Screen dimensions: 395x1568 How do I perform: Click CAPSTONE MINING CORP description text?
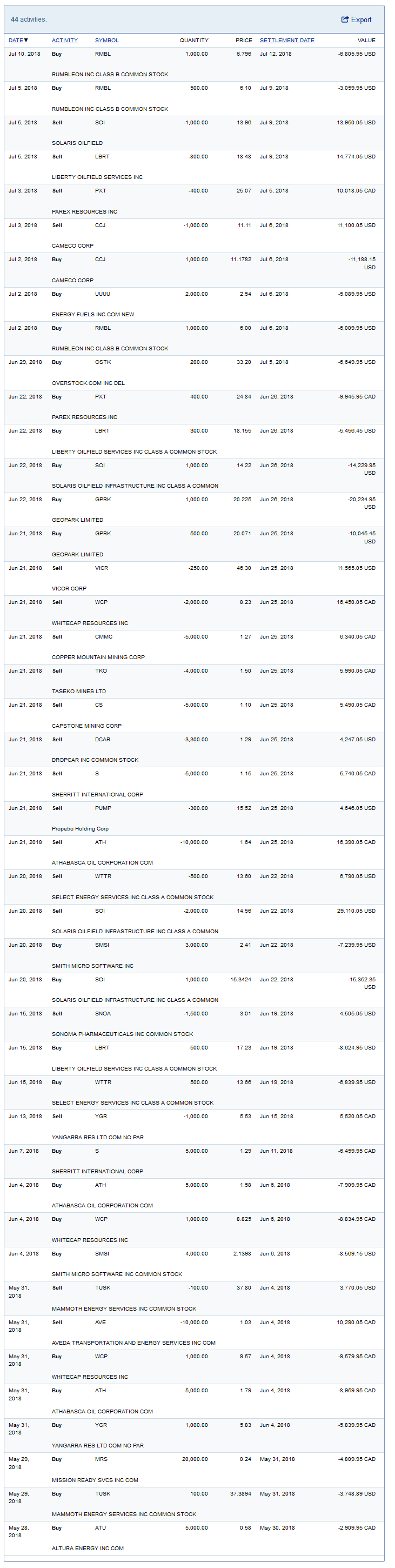(86, 726)
